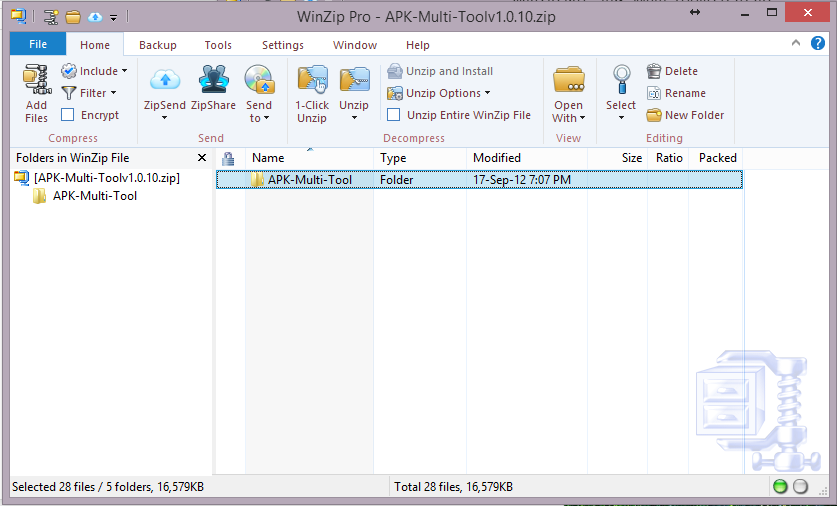This screenshot has width=837, height=506.
Task: Close the Folders in WinZip File pane
Action: [x=202, y=157]
